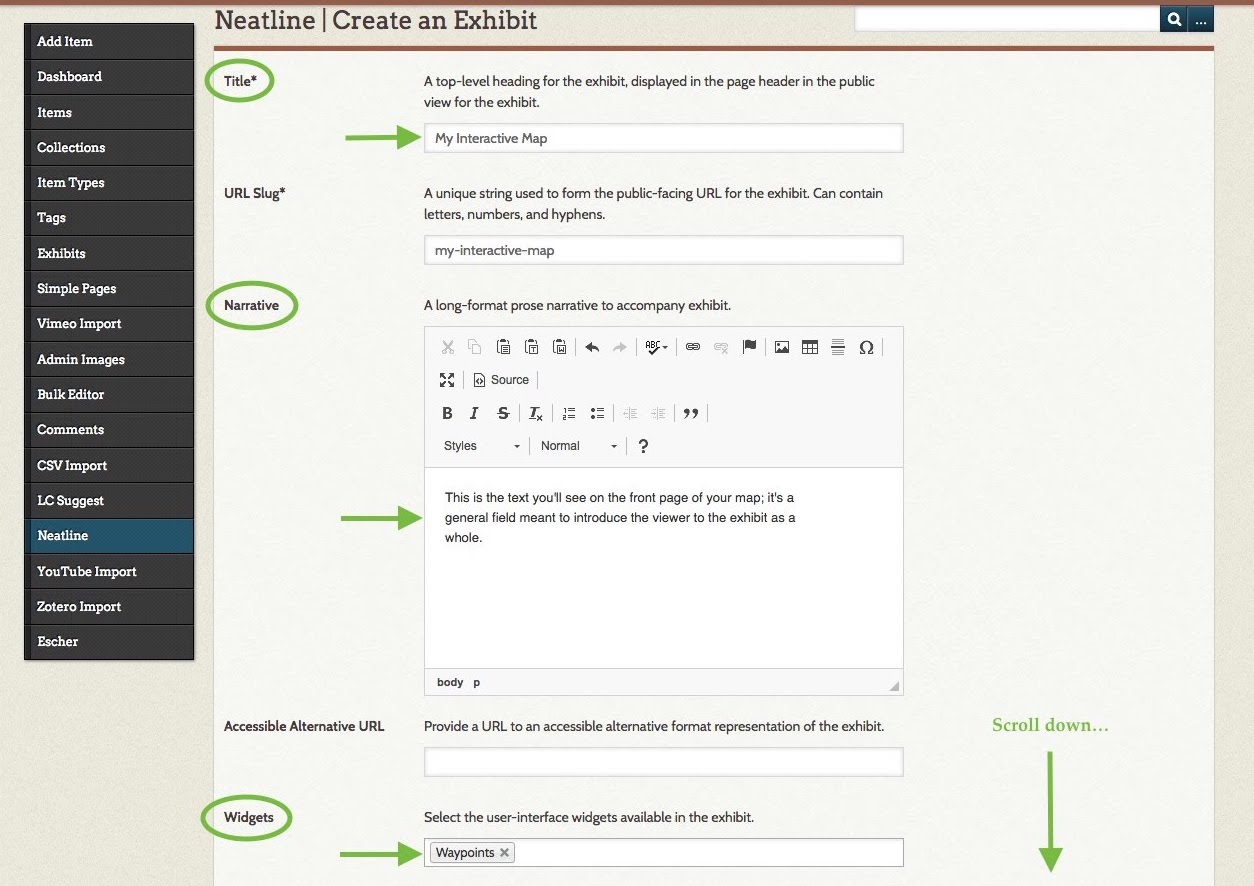This screenshot has width=1254, height=886.
Task: Switch the editor to Source view
Action: tap(501, 380)
